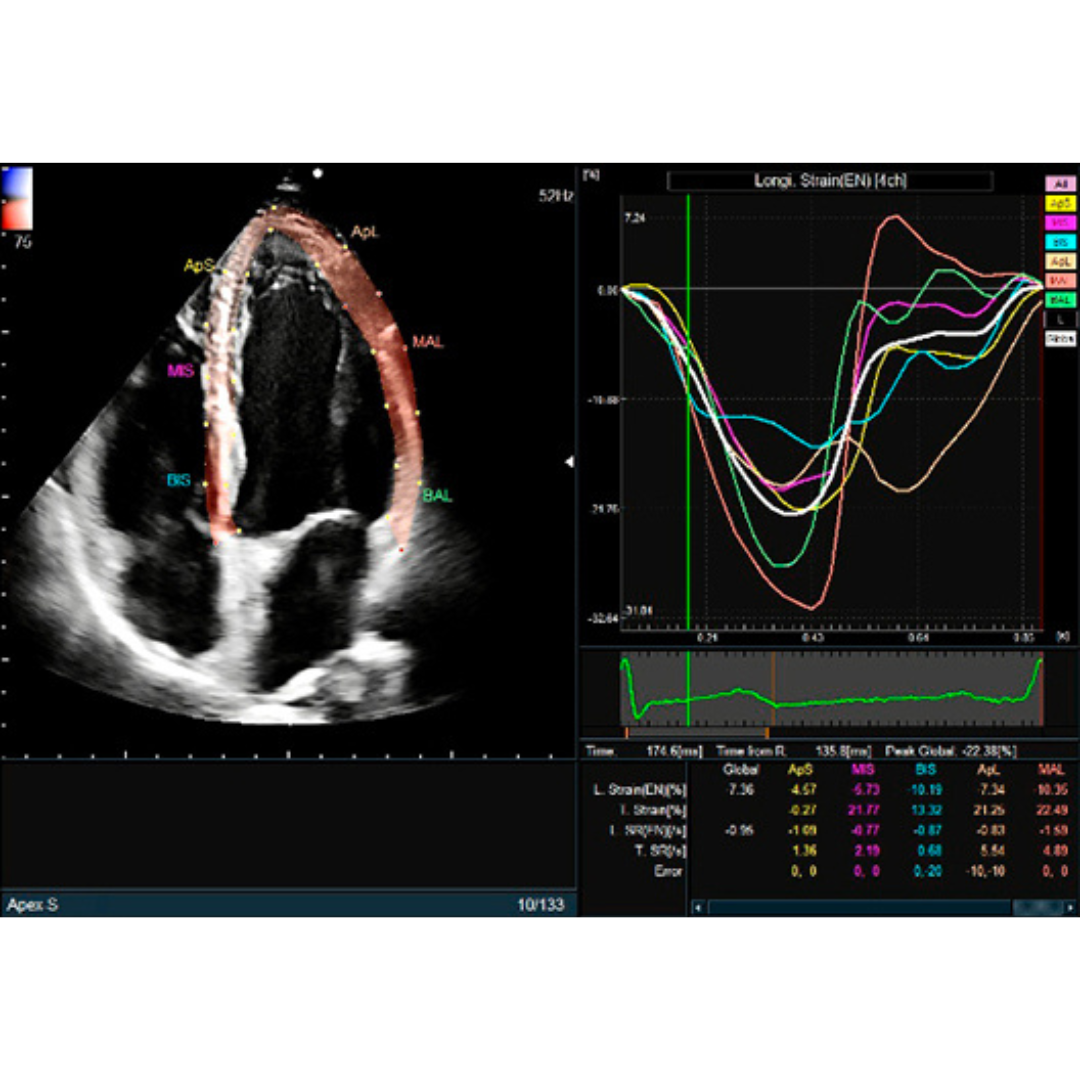The image size is (1080, 1080).
Task: Click the white triangle marker right of ultrasound image
Action: pyautogui.click(x=570, y=462)
